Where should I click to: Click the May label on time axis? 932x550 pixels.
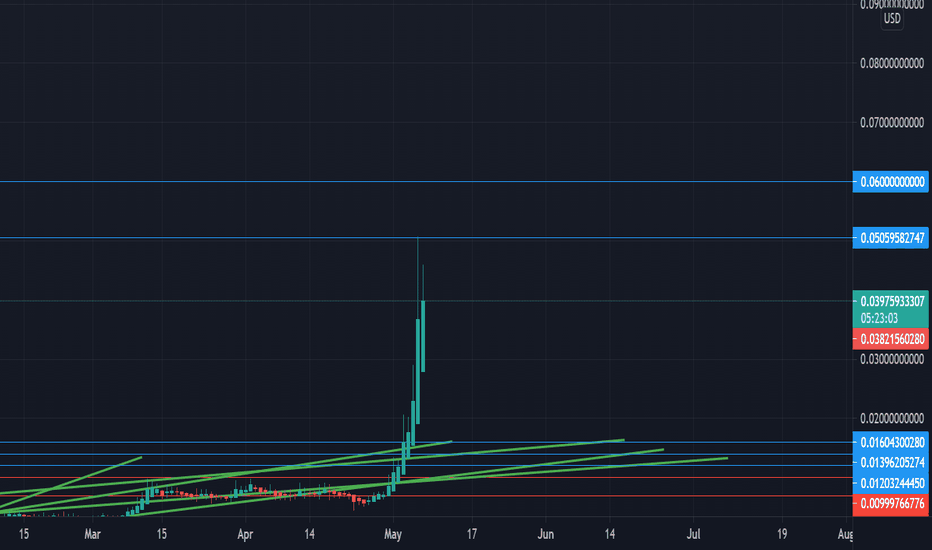pyautogui.click(x=393, y=534)
